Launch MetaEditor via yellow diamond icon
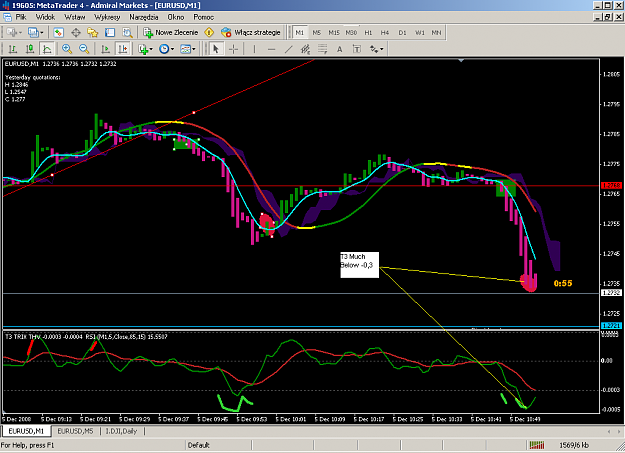The width and height of the screenshot is (625, 453). pos(209,33)
